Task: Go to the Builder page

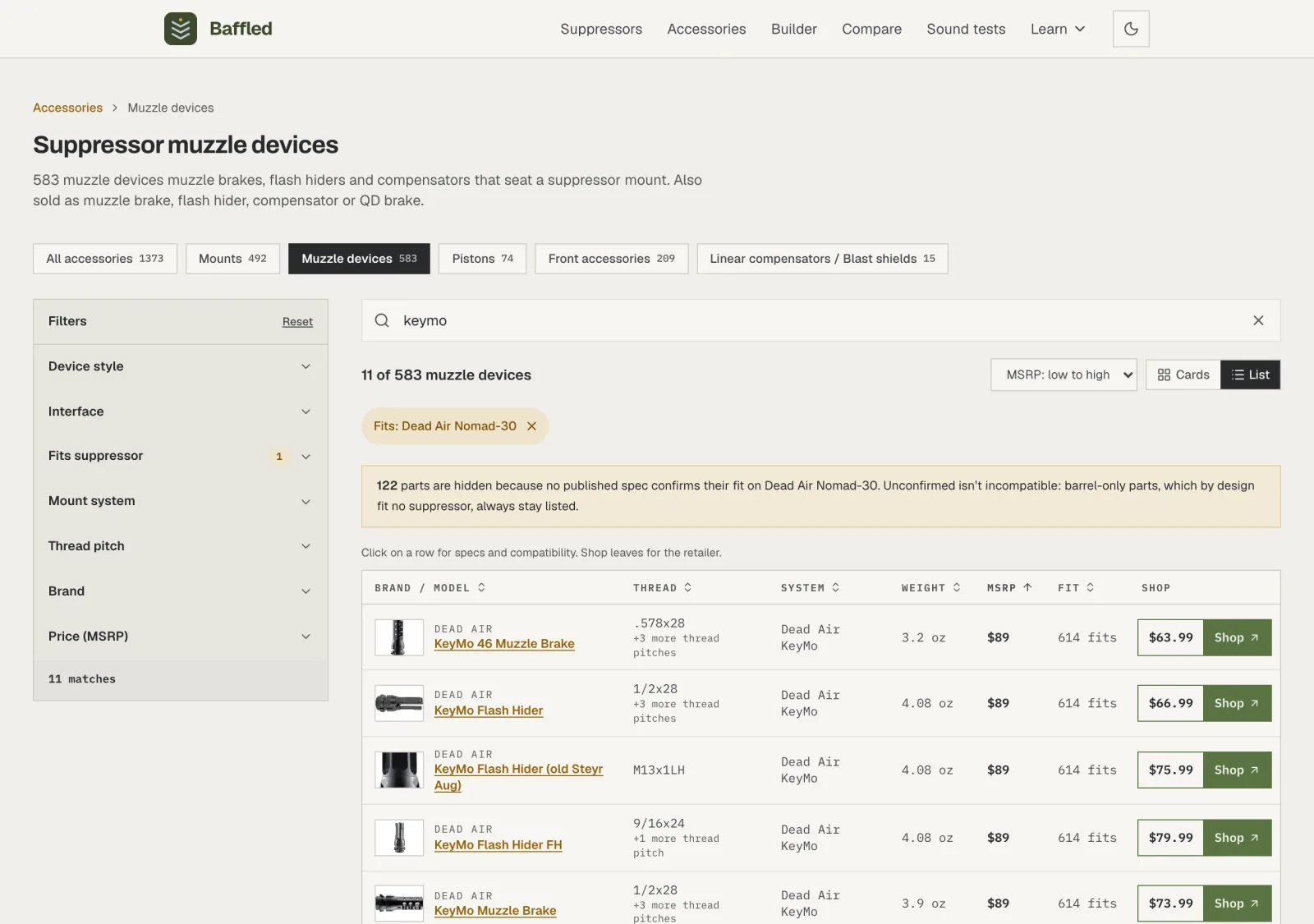Action: (794, 29)
